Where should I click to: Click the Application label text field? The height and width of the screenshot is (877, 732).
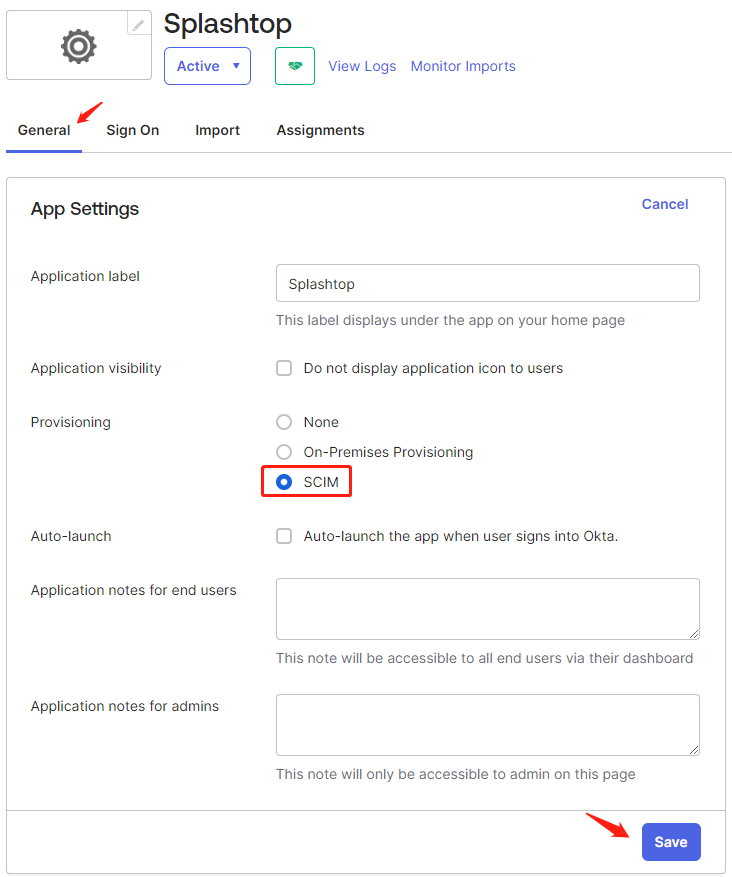[x=488, y=283]
